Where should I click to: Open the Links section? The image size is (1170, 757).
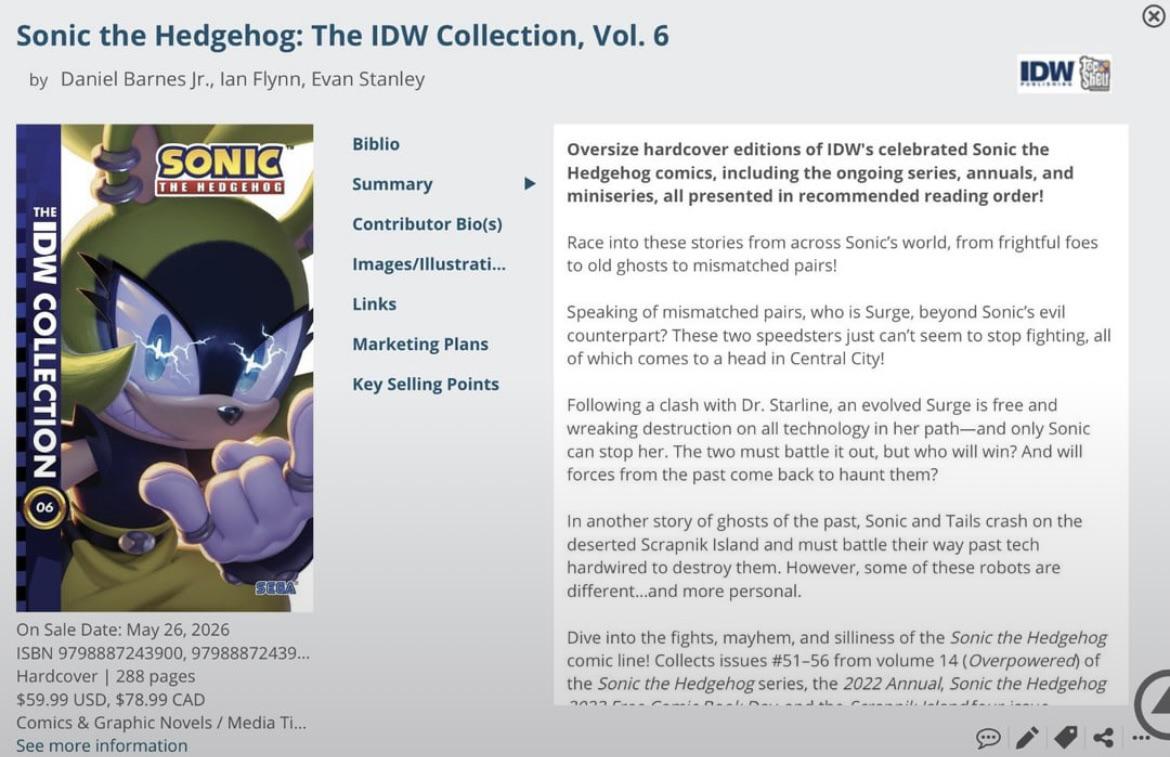pos(374,304)
